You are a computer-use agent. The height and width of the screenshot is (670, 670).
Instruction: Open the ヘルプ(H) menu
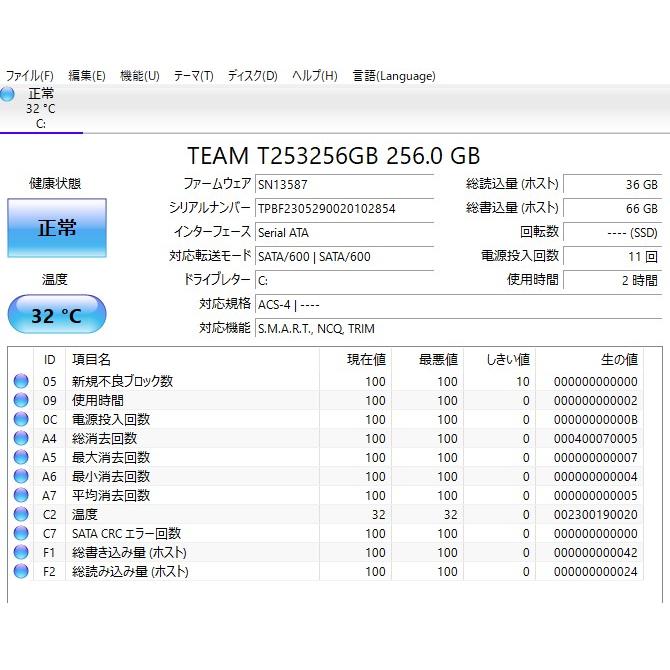(315, 76)
